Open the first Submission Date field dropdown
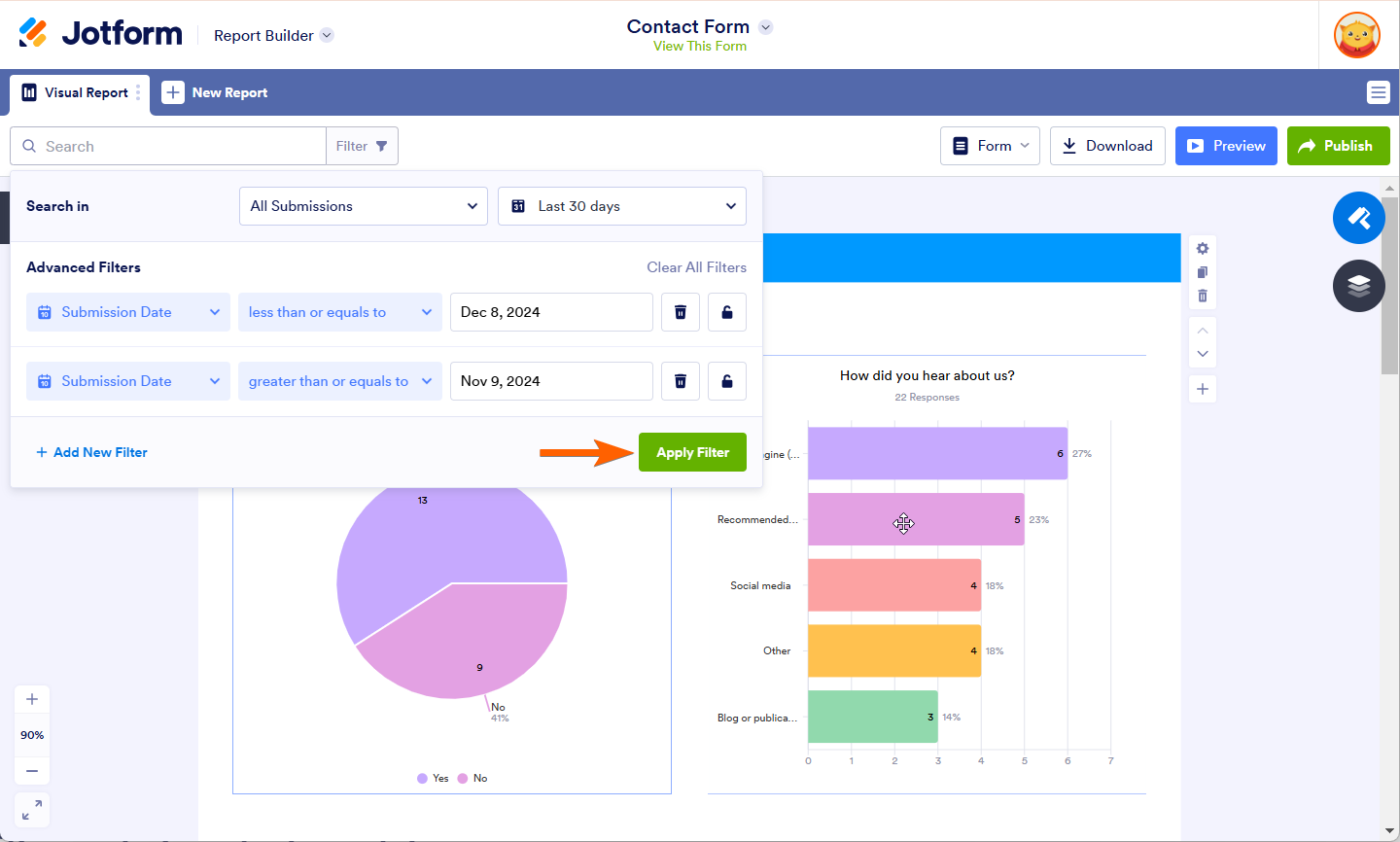The image size is (1400, 842). tap(128, 312)
